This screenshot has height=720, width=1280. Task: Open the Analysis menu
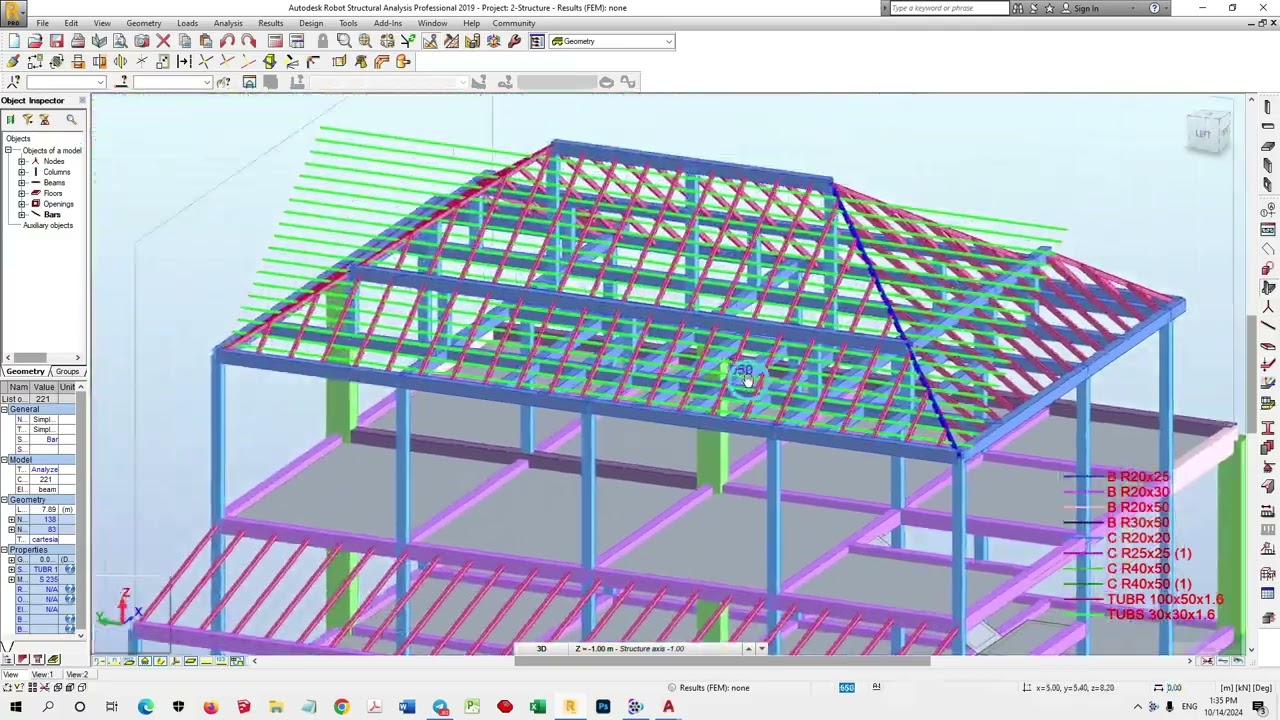pos(228,23)
